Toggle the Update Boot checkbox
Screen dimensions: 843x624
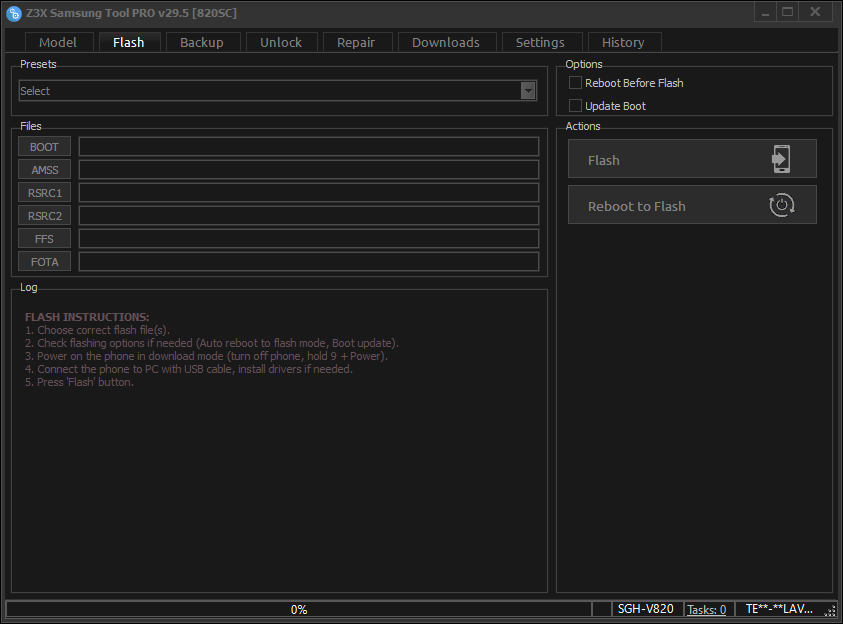click(575, 106)
